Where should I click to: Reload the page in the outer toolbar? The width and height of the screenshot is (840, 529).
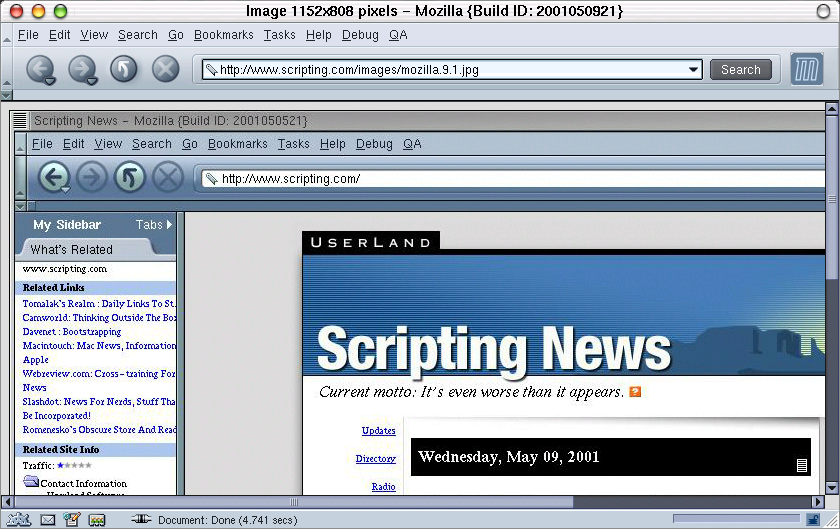[124, 69]
